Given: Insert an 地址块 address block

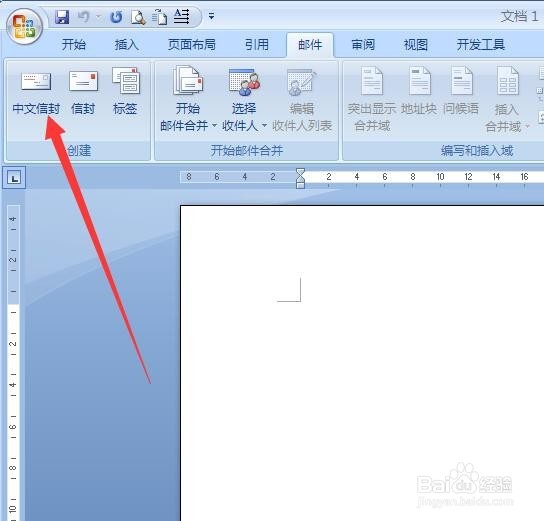Looking at the screenshot, I should pyautogui.click(x=419, y=92).
